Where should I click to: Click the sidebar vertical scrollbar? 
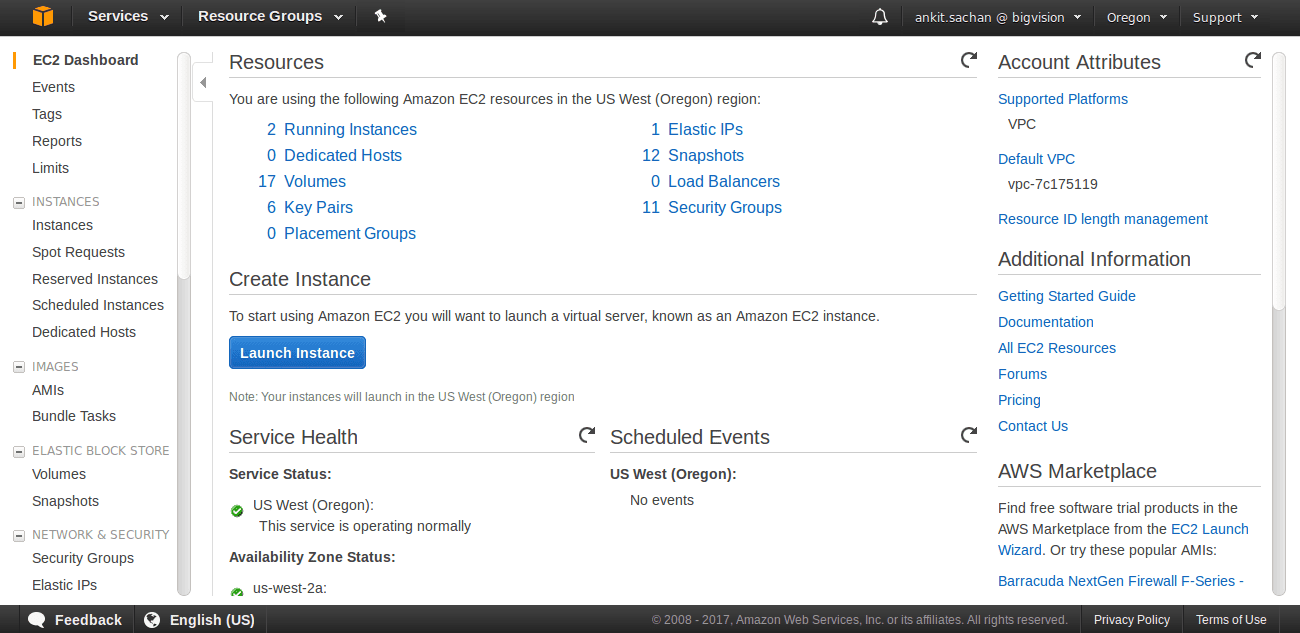pos(183,166)
